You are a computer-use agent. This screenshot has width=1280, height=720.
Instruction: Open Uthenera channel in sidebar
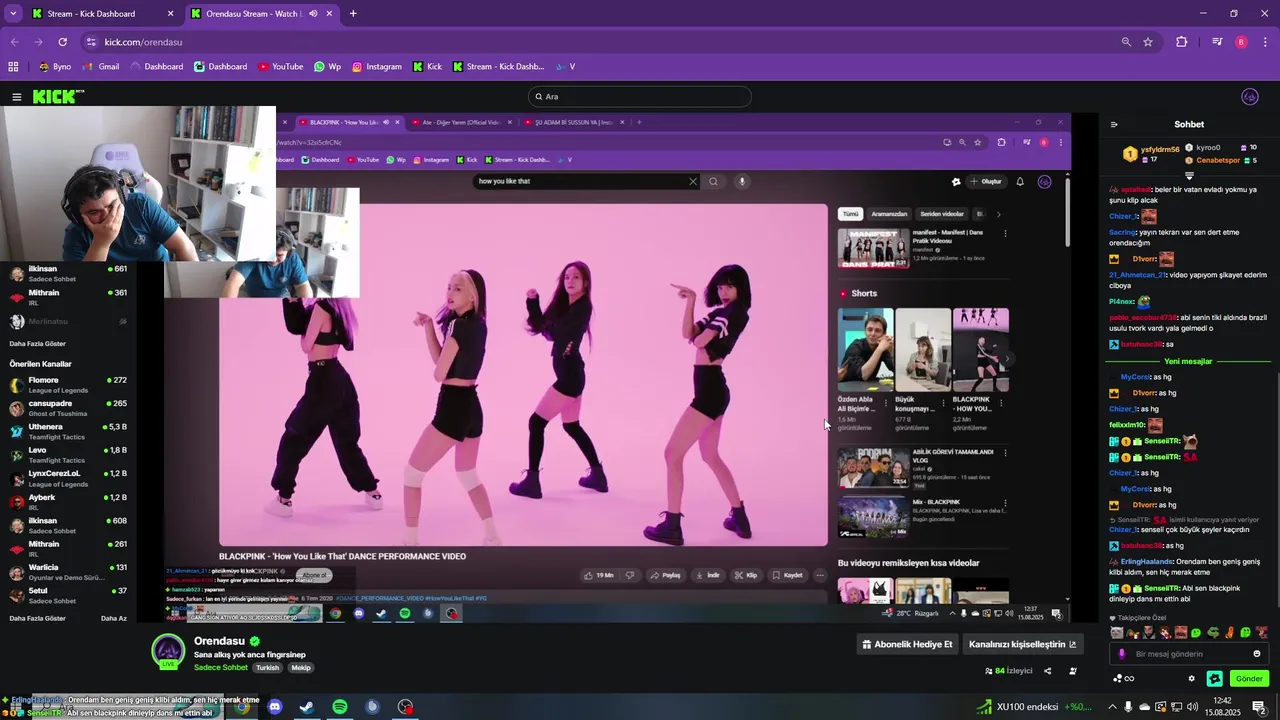click(x=68, y=432)
